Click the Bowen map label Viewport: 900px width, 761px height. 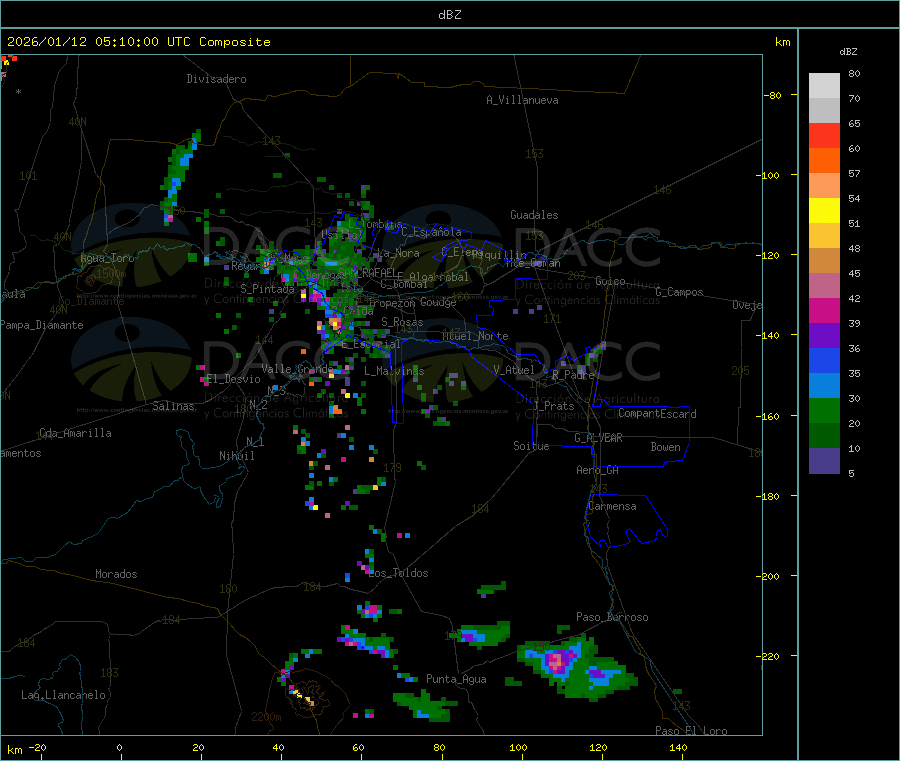pos(665,447)
